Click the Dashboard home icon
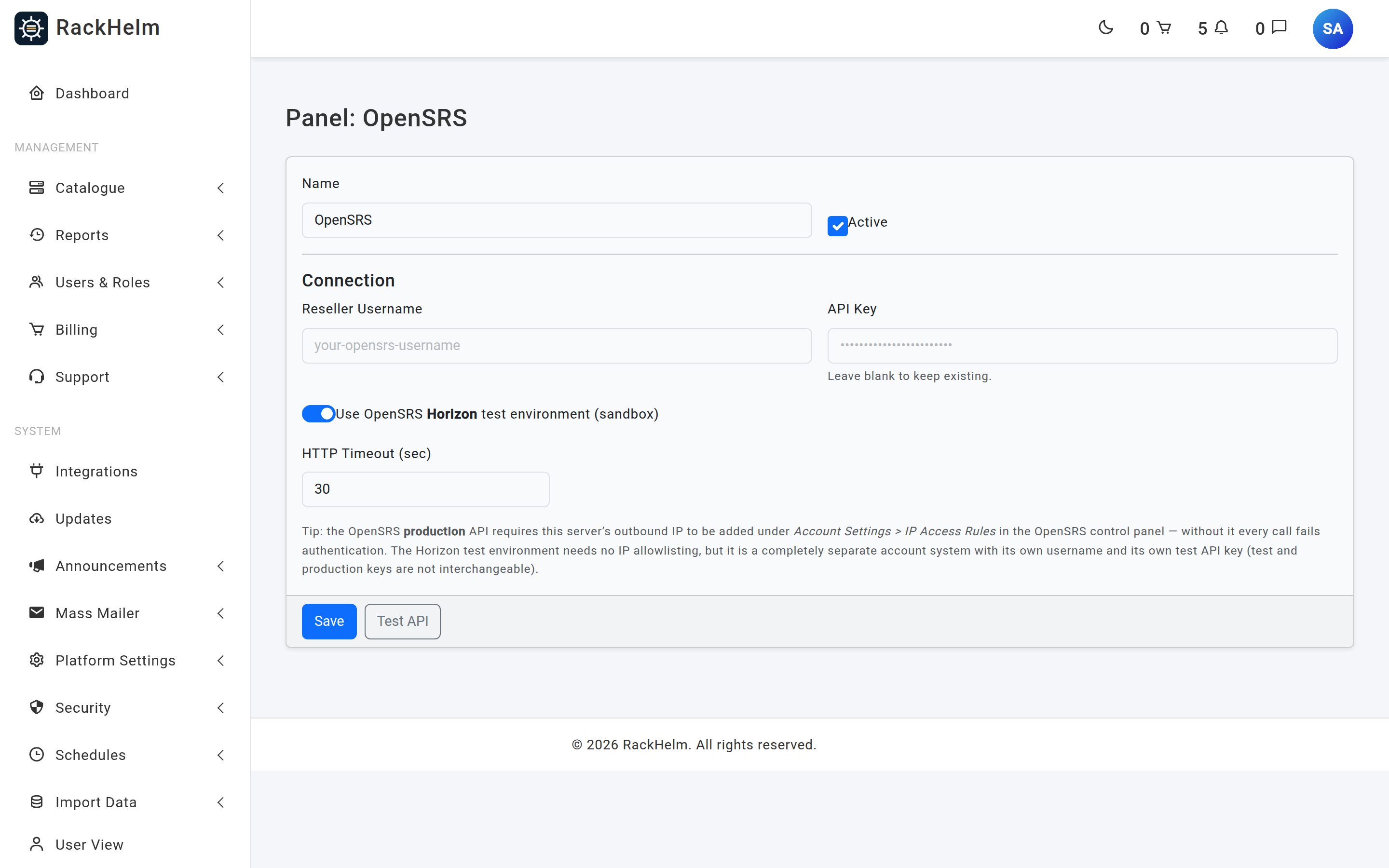 [x=37, y=93]
